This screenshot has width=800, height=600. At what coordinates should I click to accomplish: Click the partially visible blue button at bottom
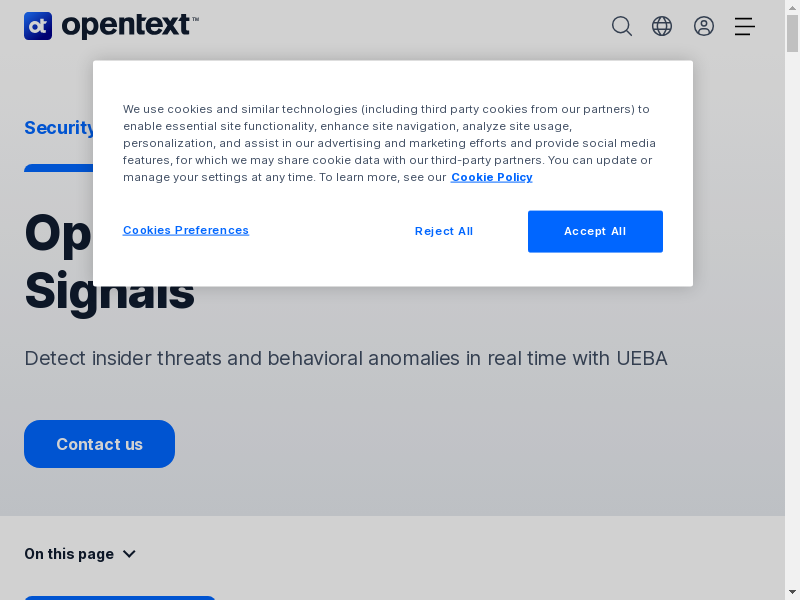pyautogui.click(x=120, y=597)
